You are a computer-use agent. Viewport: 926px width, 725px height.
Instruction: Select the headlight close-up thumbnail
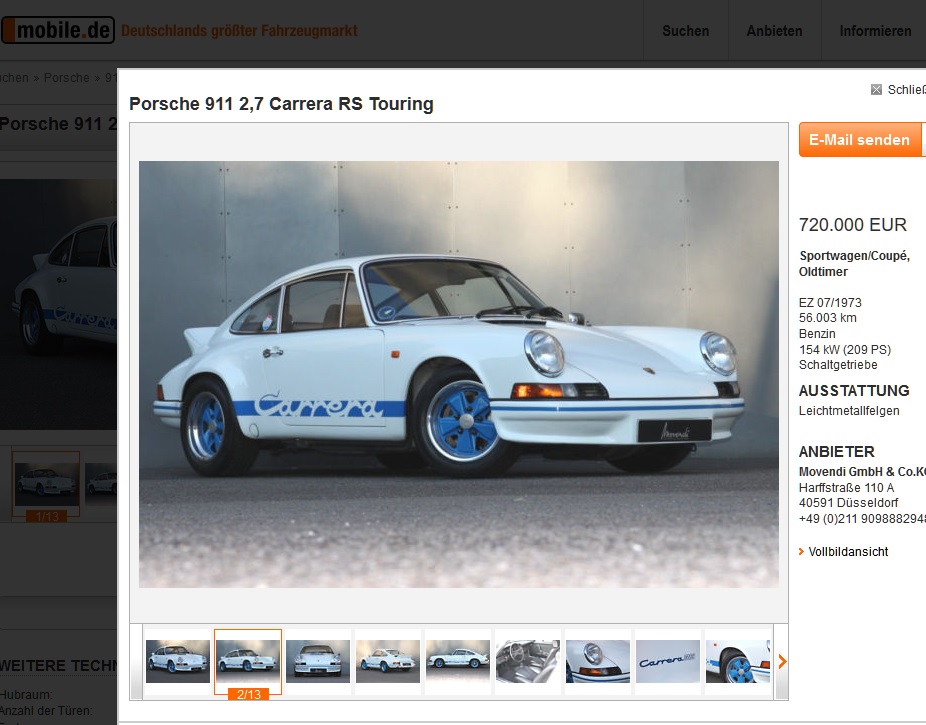click(598, 661)
